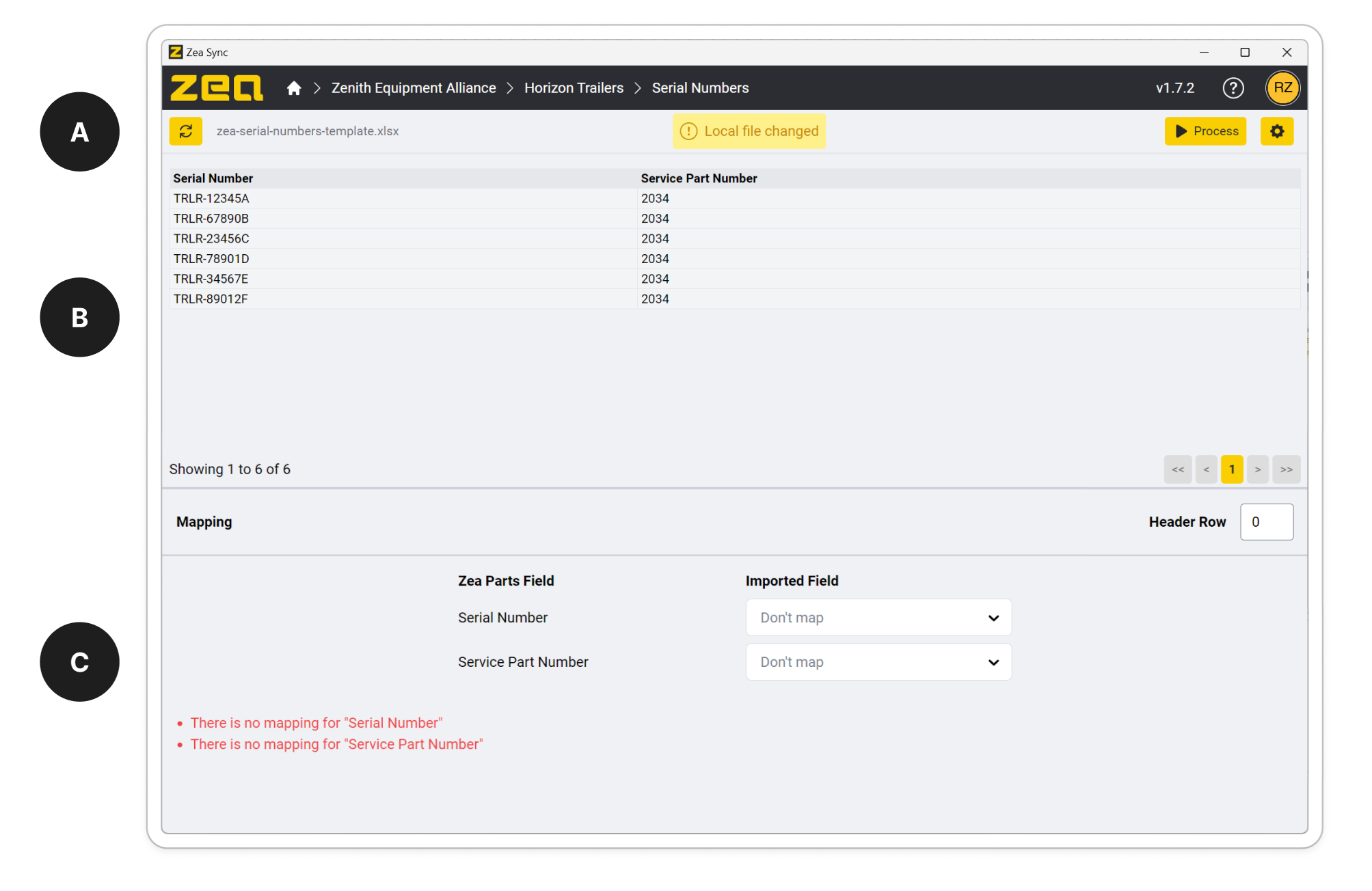Image resolution: width=1372 pixels, height=891 pixels.
Task: Expand the Service Part Number mapping dropdown
Action: point(878,662)
